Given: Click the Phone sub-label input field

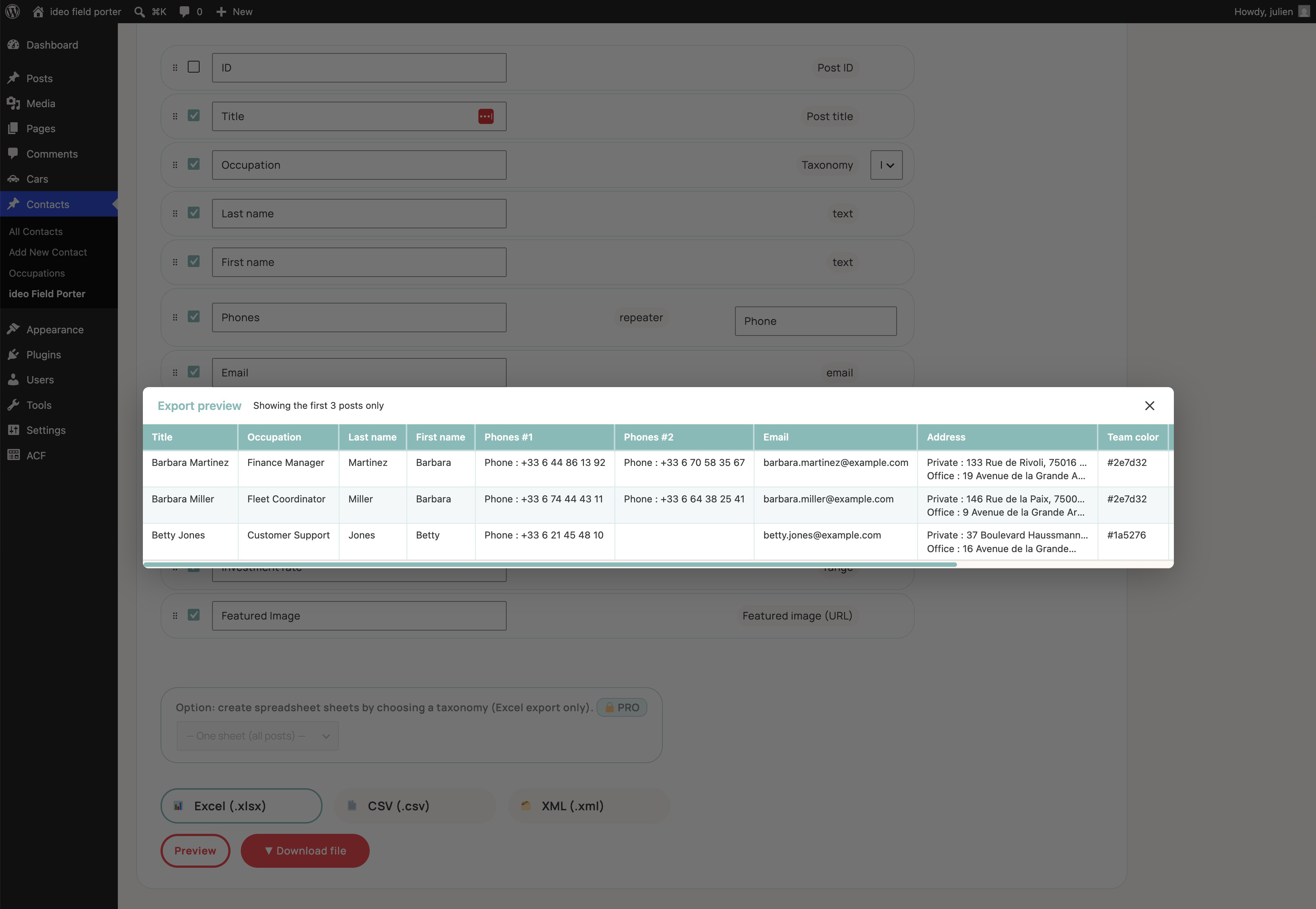Looking at the screenshot, I should tap(816, 321).
